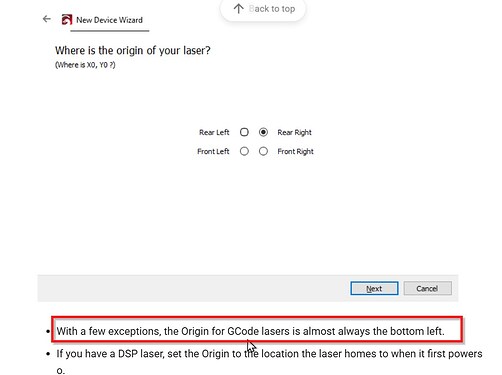This screenshot has width=502, height=375.
Task: Click the 'Where is the origin of your laser?' heading
Action: click(x=133, y=51)
